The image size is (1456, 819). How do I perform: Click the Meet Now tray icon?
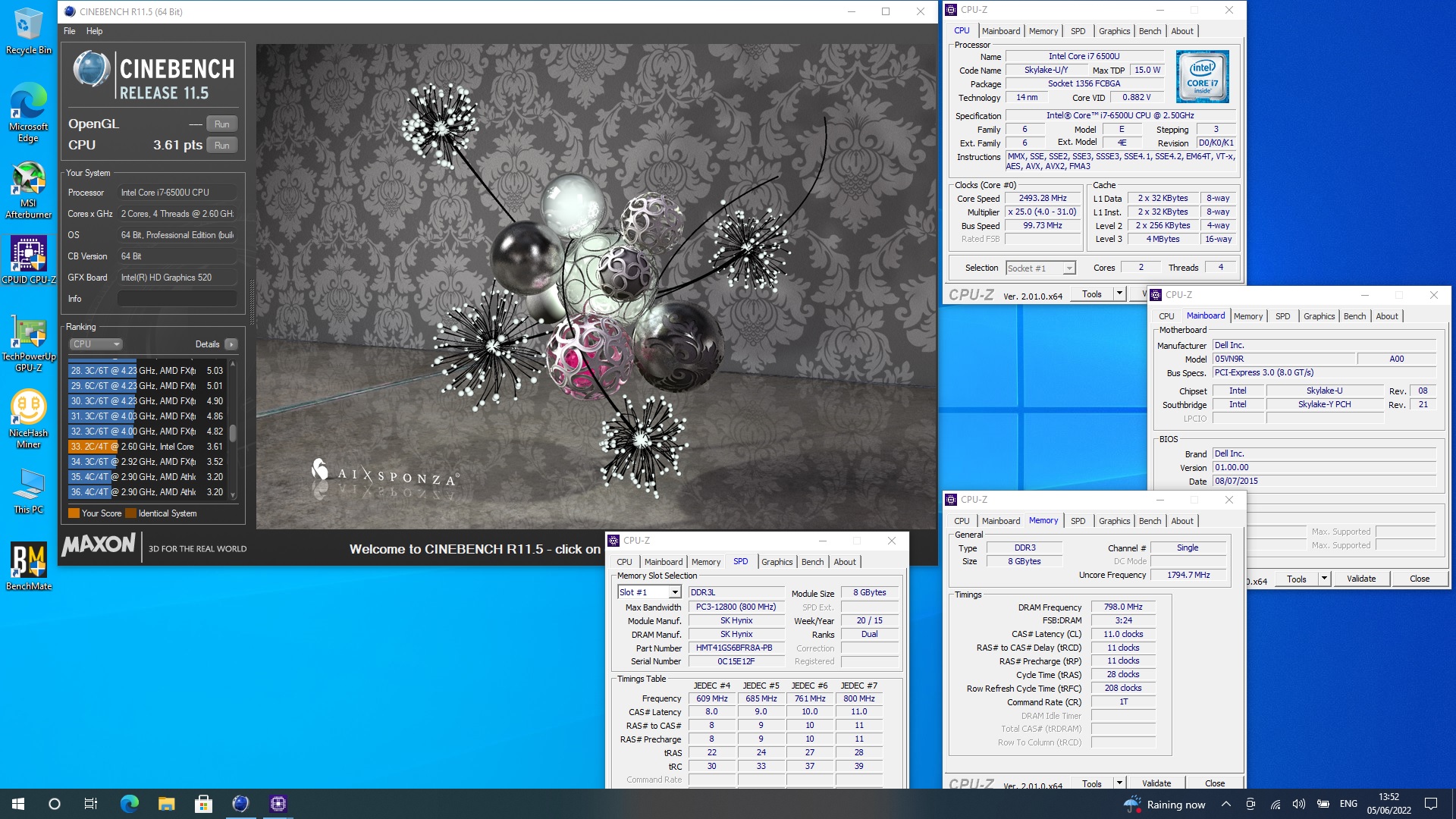(x=1251, y=804)
